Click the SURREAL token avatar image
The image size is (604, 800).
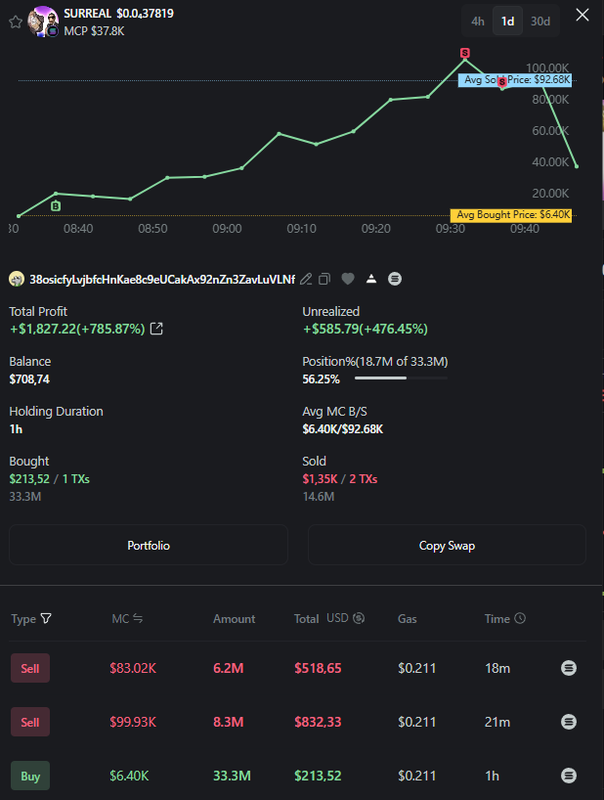(x=45, y=21)
